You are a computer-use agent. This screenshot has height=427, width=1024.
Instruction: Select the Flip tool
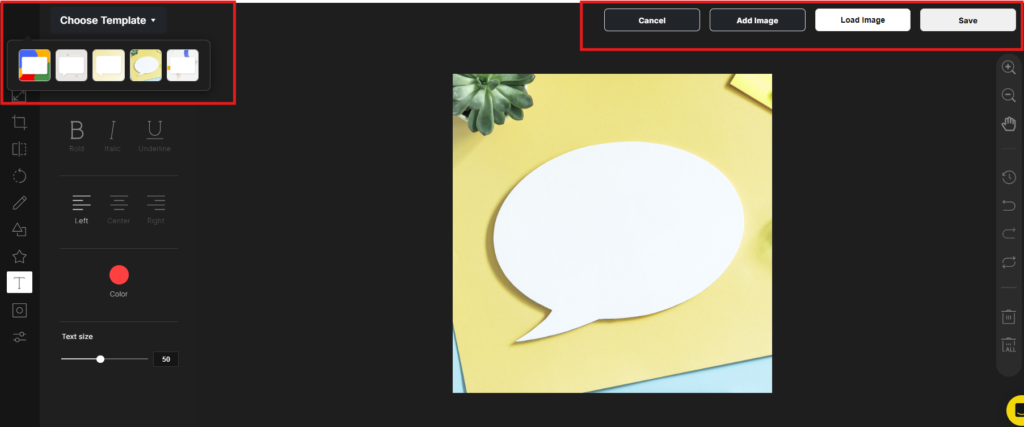click(19, 149)
